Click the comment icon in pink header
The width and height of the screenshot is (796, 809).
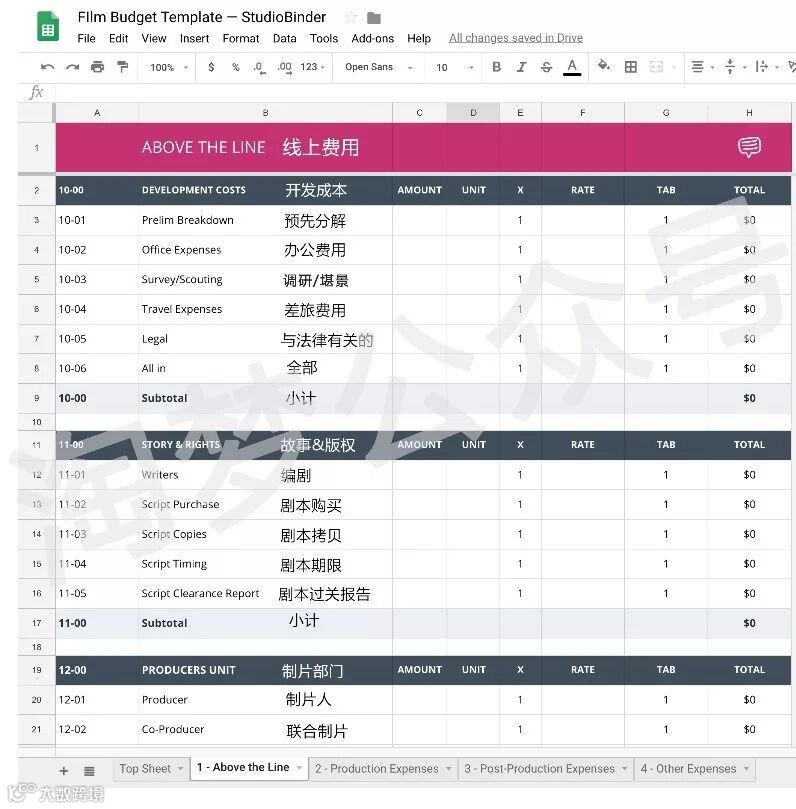pos(749,147)
